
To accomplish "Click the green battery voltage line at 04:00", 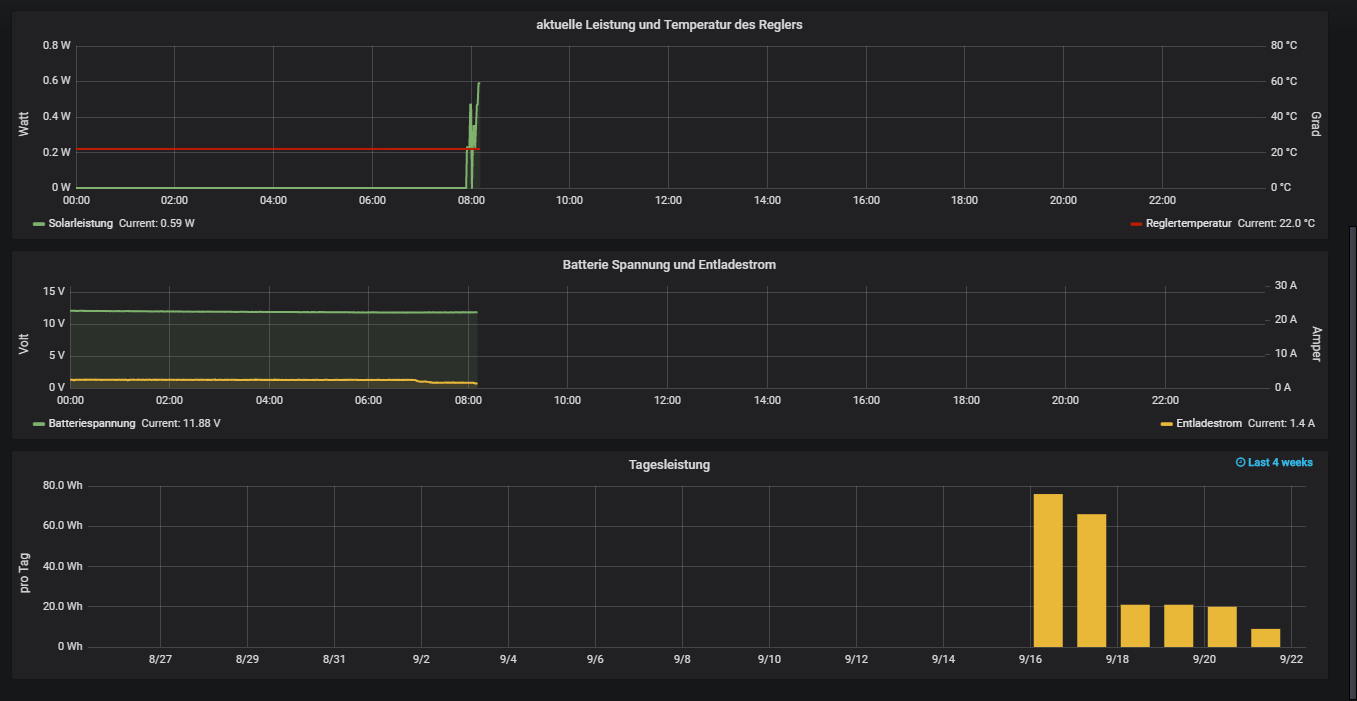I will (270, 312).
